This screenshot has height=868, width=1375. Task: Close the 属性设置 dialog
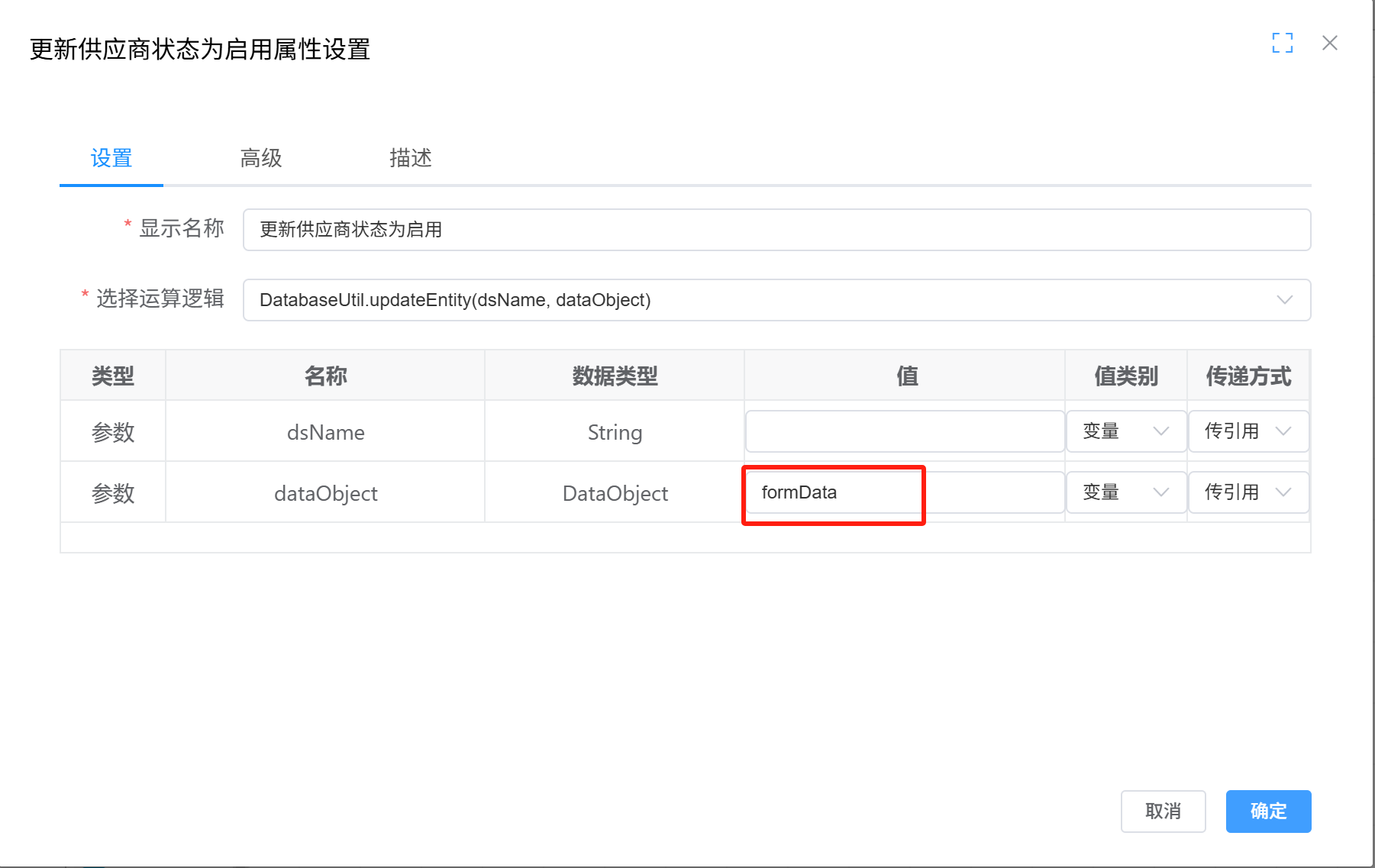1330,44
